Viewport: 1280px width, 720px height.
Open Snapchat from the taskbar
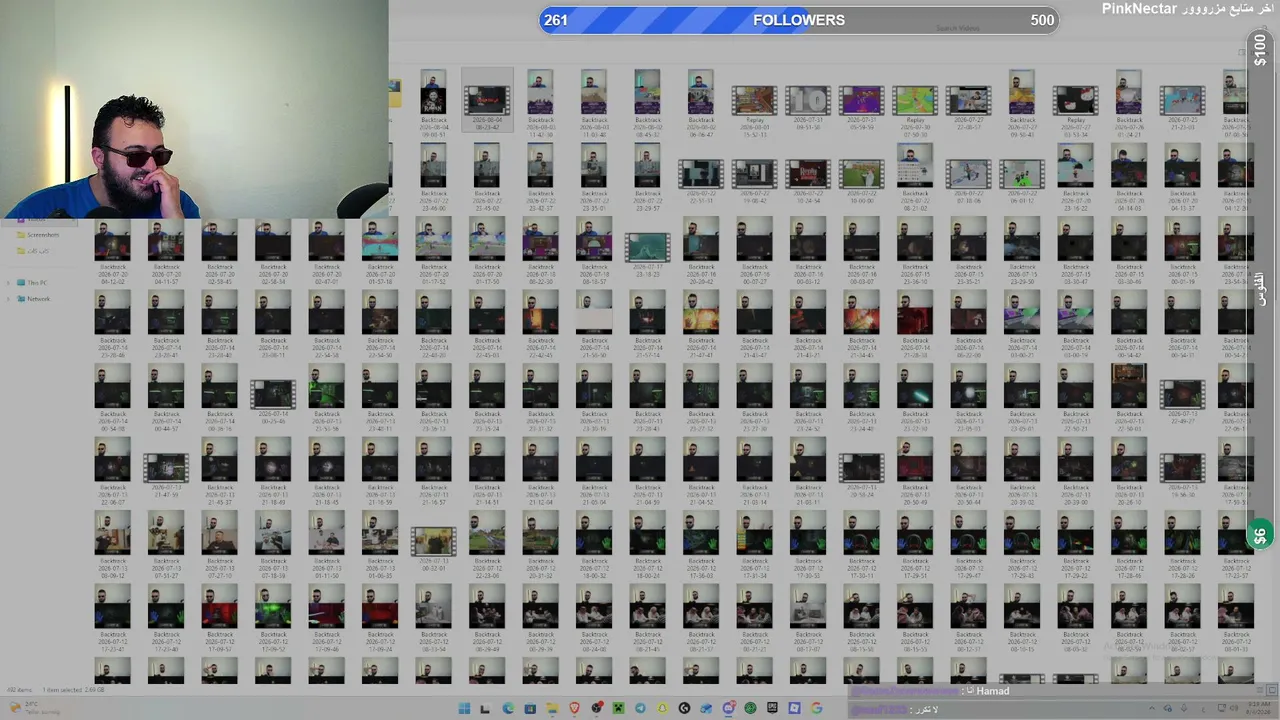pyautogui.click(x=662, y=709)
